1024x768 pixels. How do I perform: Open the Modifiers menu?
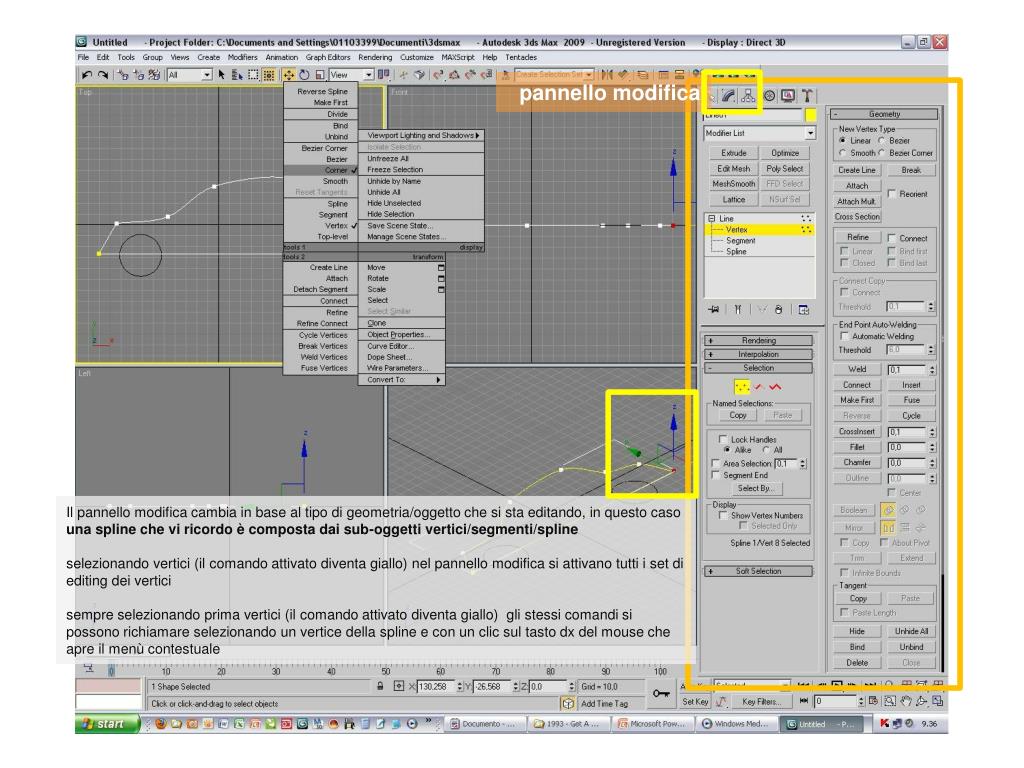(242, 57)
